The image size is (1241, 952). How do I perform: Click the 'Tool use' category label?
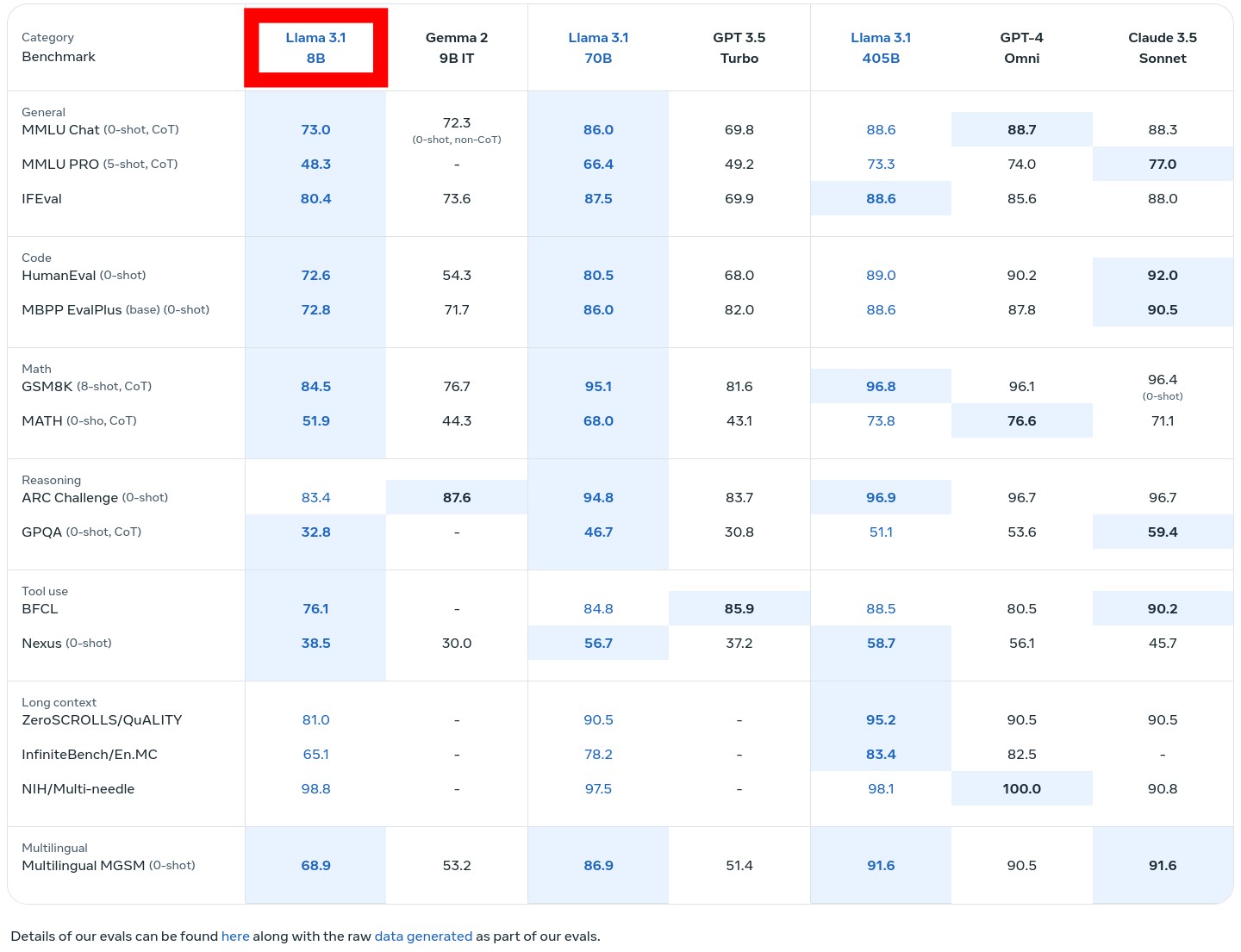pyautogui.click(x=45, y=591)
